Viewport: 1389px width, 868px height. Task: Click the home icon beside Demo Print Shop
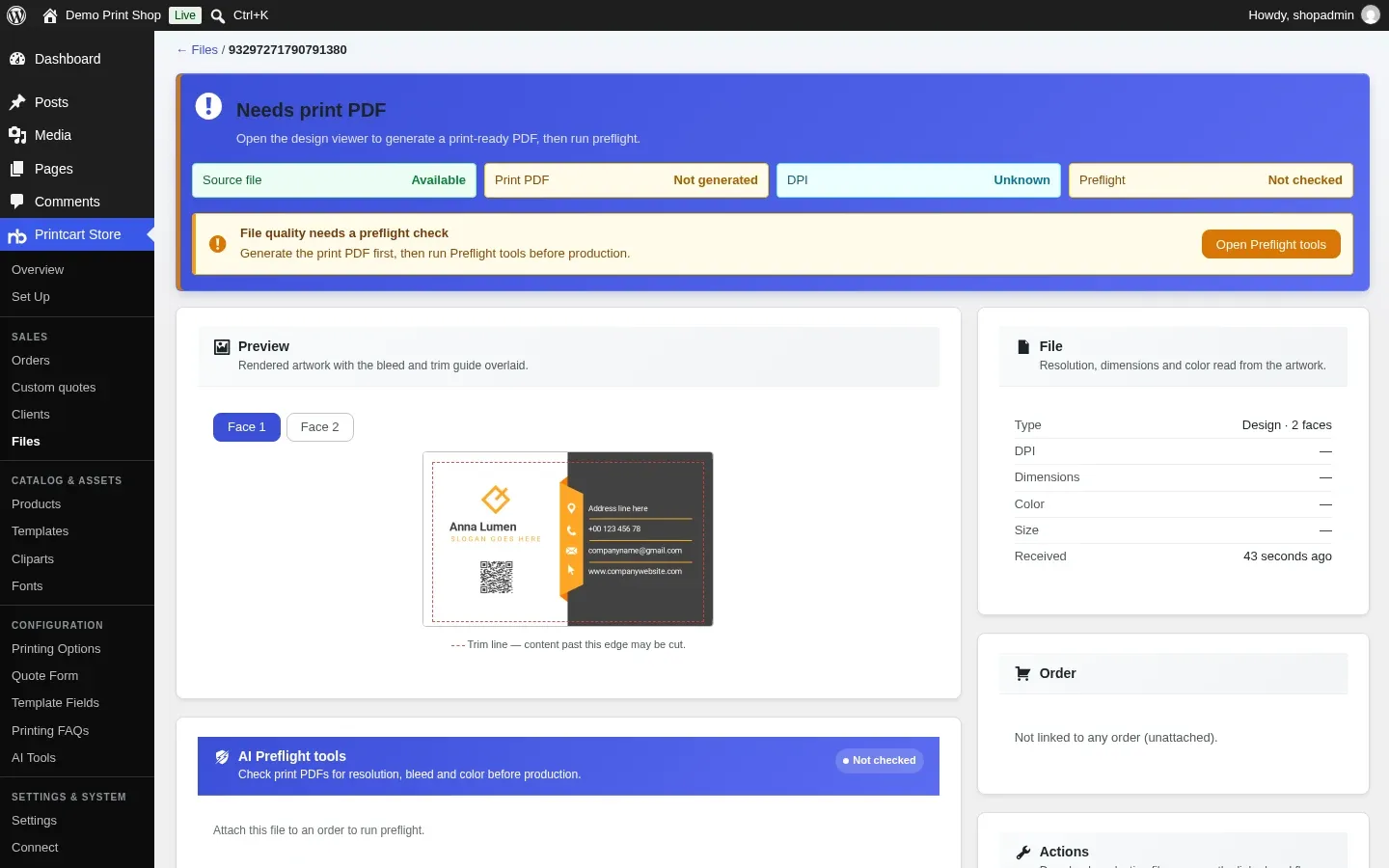tap(50, 15)
